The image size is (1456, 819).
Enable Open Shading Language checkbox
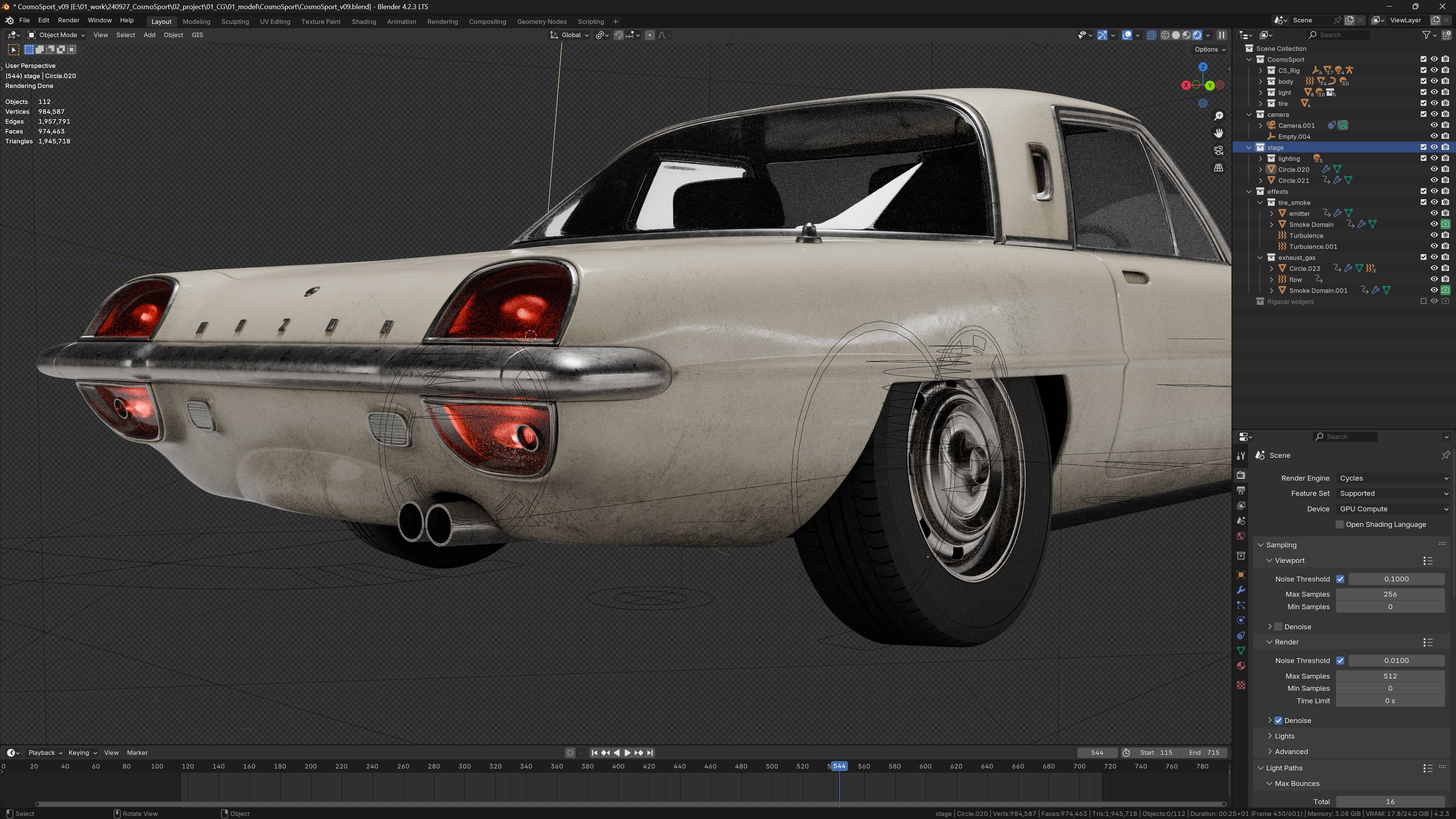(x=1339, y=525)
